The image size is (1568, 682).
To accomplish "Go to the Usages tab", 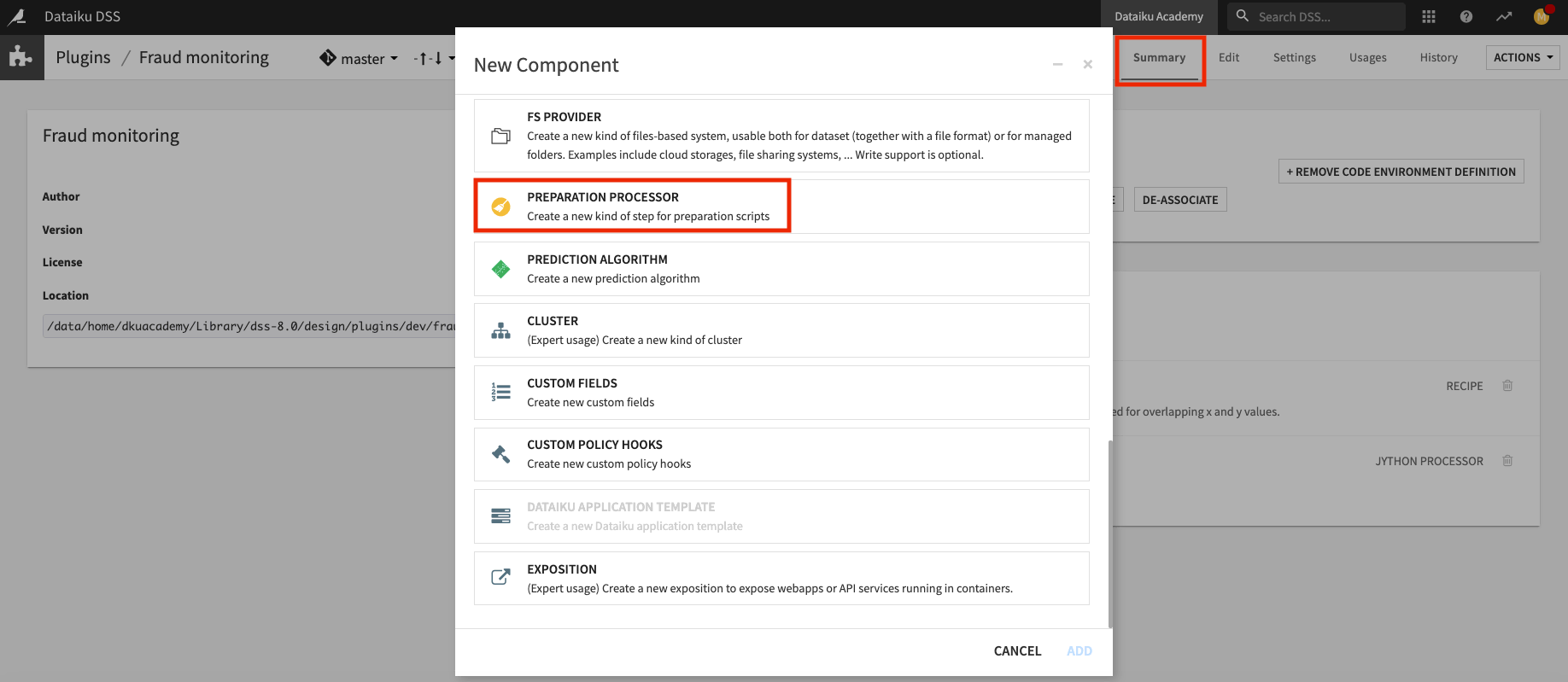I will 1367,57.
